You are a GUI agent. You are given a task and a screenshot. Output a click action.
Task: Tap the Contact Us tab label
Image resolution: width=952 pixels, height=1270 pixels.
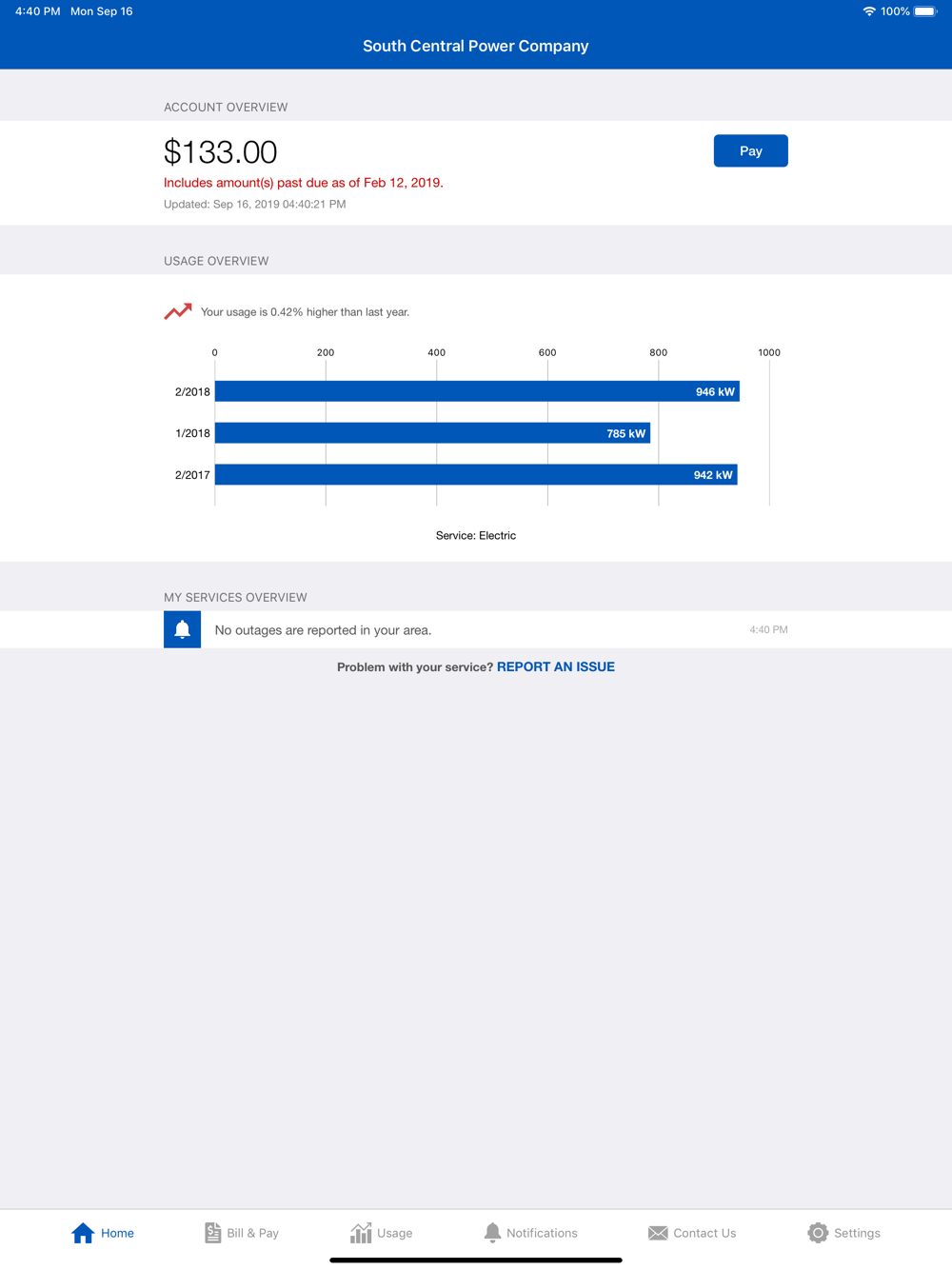[x=704, y=1233]
